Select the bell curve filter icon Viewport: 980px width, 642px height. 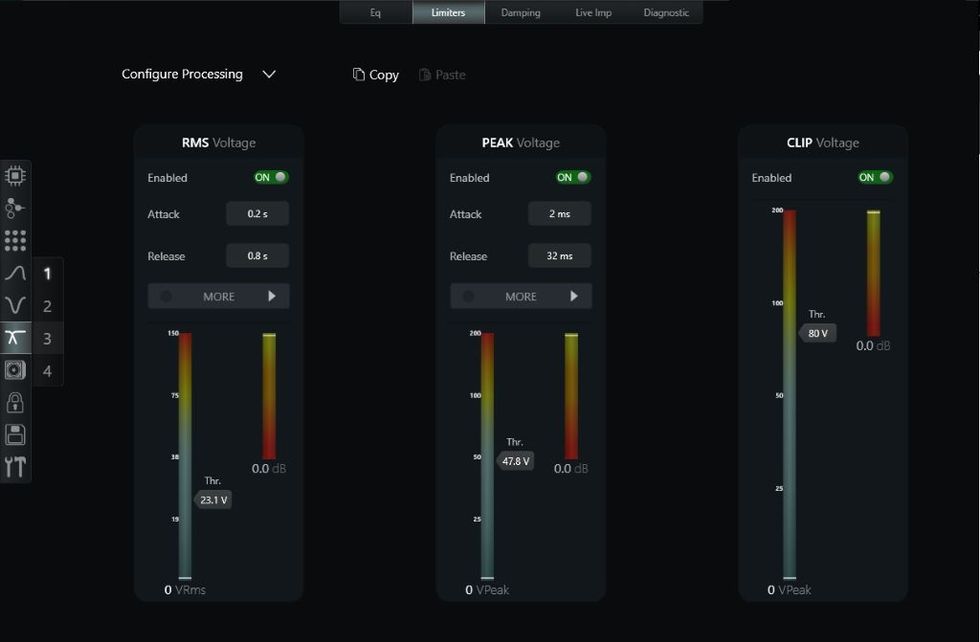[15, 273]
